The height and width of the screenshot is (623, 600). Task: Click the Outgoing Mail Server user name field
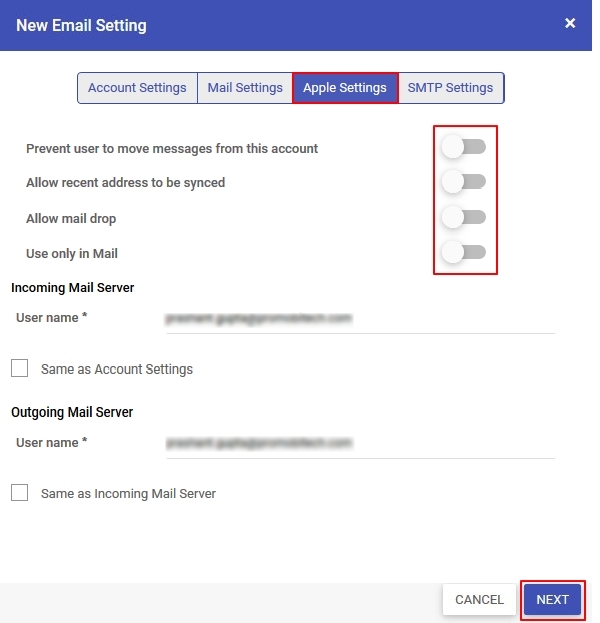point(360,443)
